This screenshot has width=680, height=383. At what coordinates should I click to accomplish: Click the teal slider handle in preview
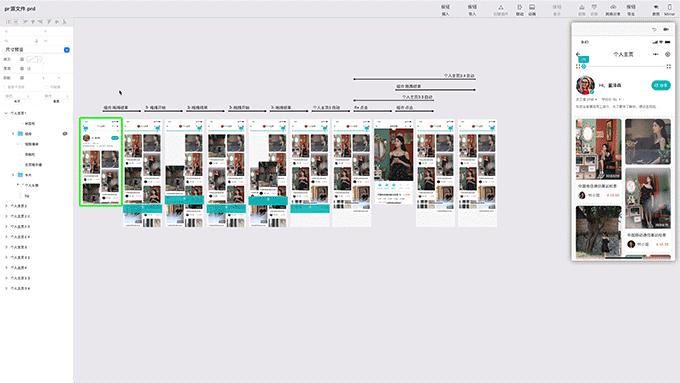(x=584, y=66)
